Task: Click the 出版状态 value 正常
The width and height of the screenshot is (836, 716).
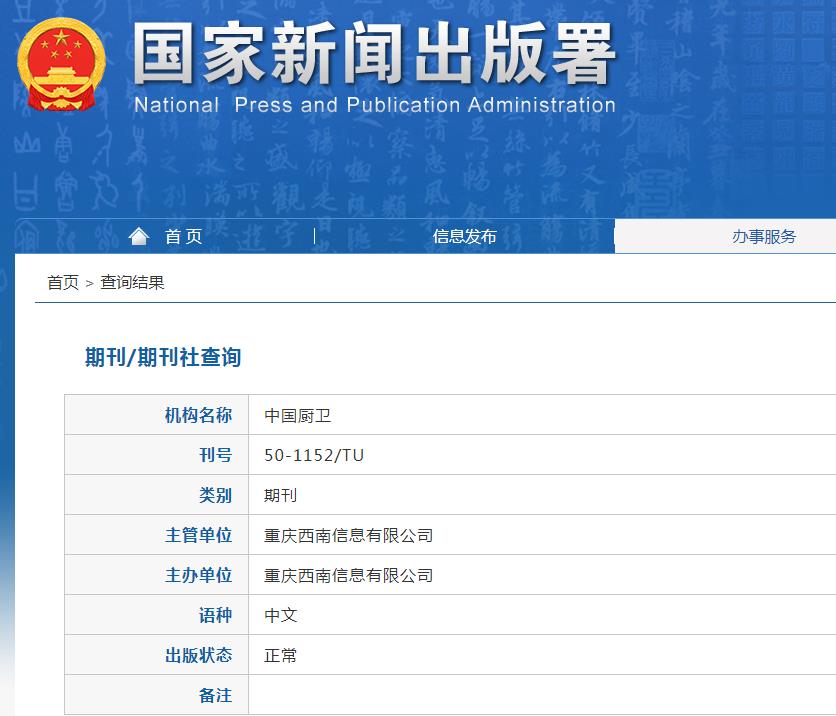Action: 280,654
